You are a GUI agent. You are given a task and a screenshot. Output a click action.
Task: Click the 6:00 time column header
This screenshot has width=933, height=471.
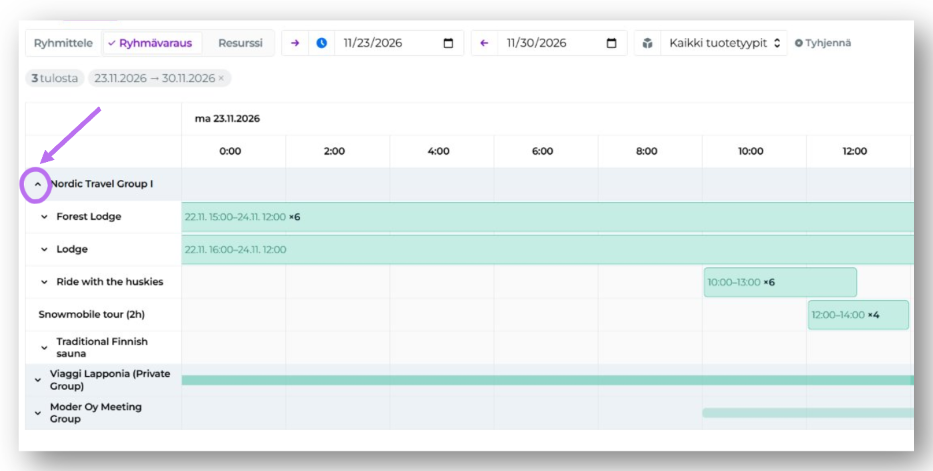tap(543, 151)
